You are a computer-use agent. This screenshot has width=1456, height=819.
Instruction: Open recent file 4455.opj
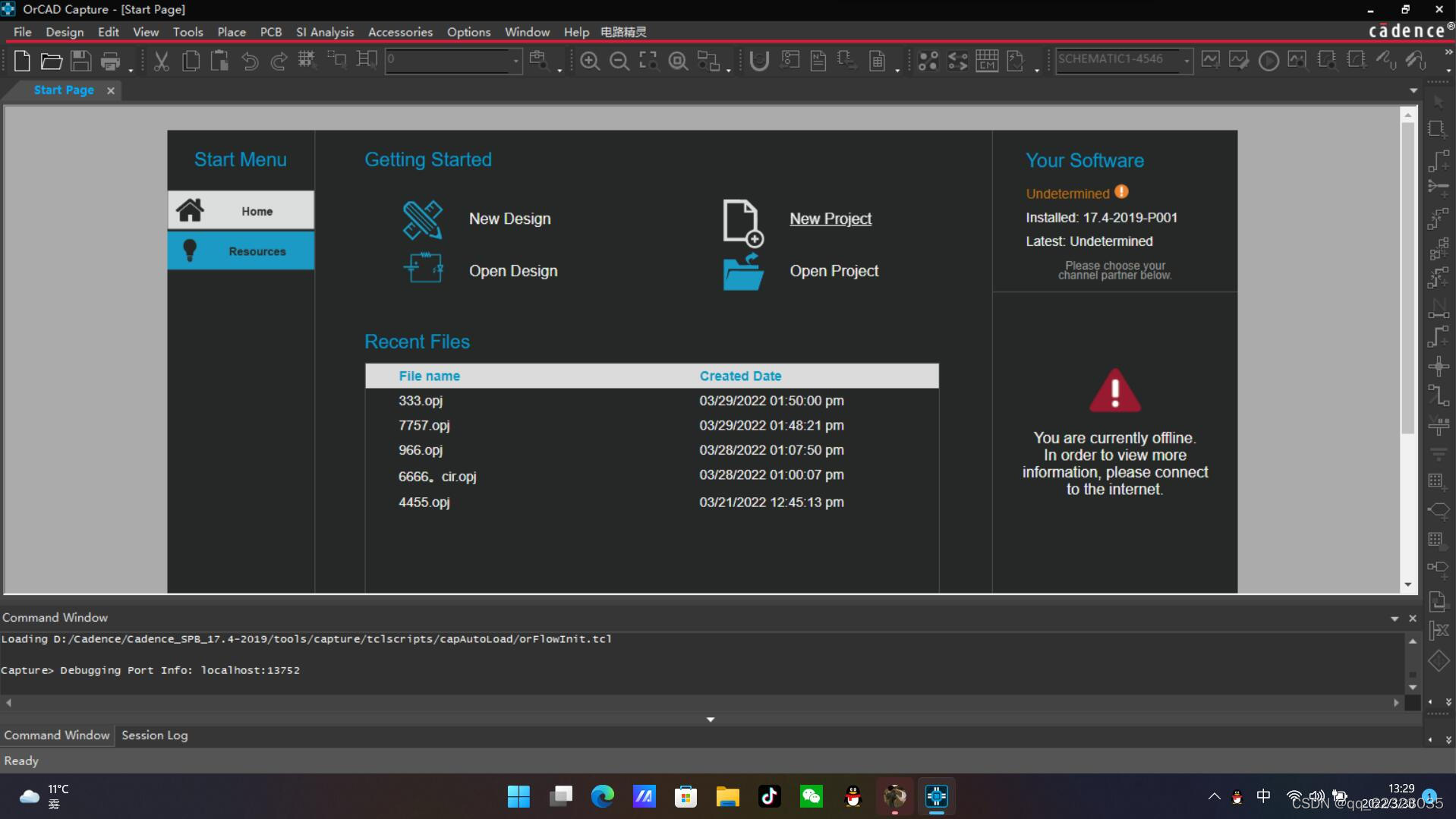pos(424,502)
